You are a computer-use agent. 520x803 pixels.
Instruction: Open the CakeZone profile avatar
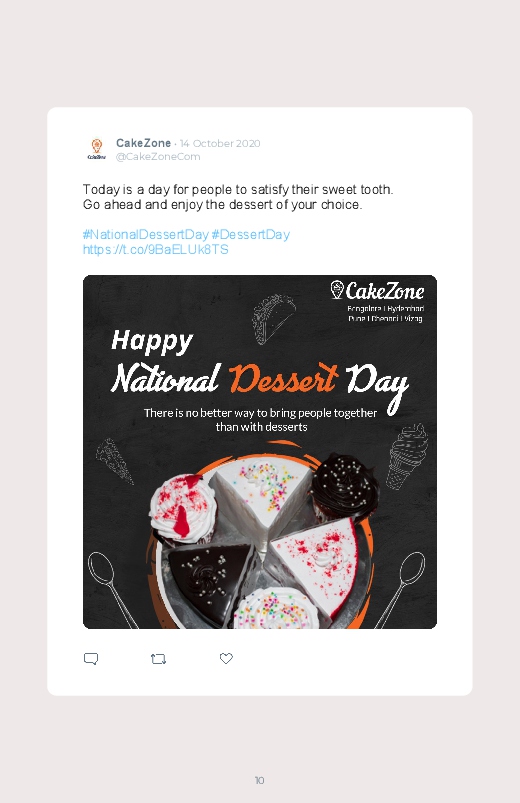tap(97, 149)
